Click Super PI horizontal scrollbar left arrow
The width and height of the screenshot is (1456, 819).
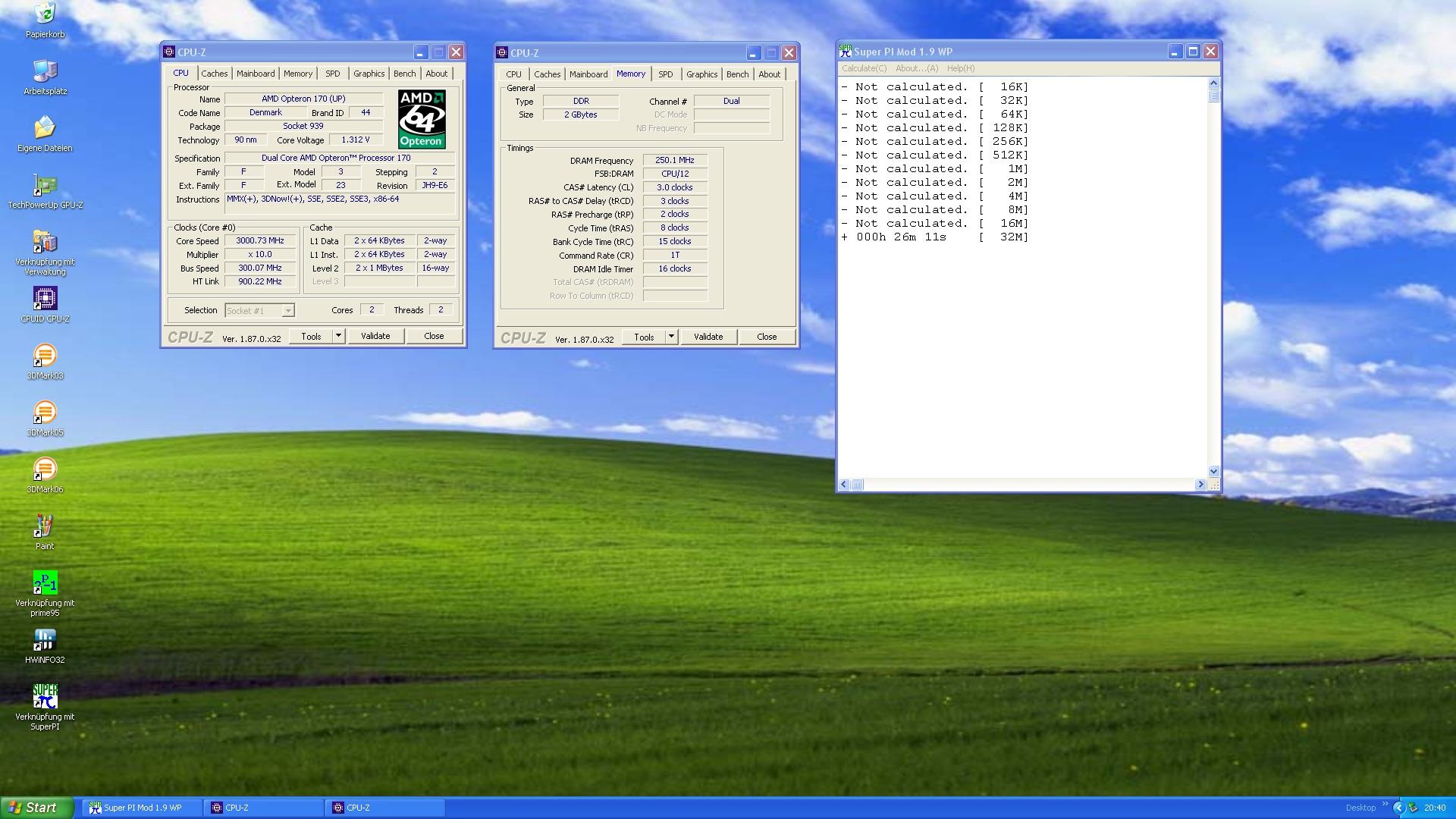point(845,484)
